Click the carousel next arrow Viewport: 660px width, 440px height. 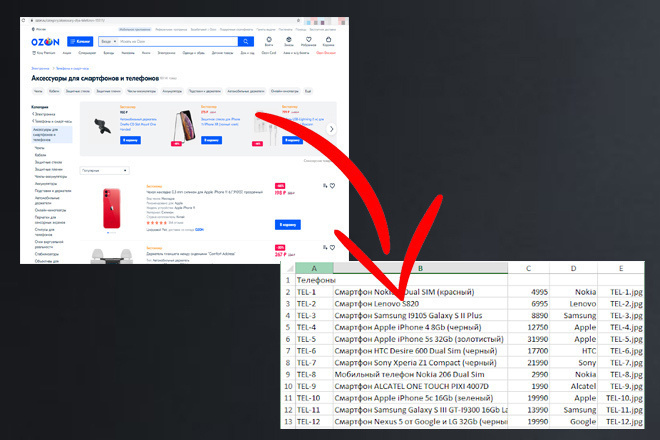(x=331, y=129)
